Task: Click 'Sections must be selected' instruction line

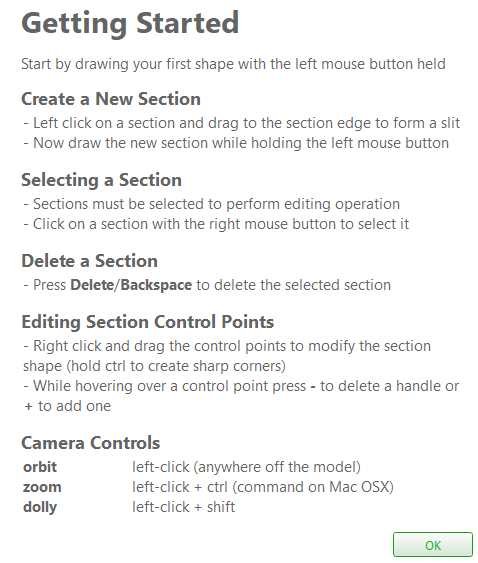Action: click(212, 204)
